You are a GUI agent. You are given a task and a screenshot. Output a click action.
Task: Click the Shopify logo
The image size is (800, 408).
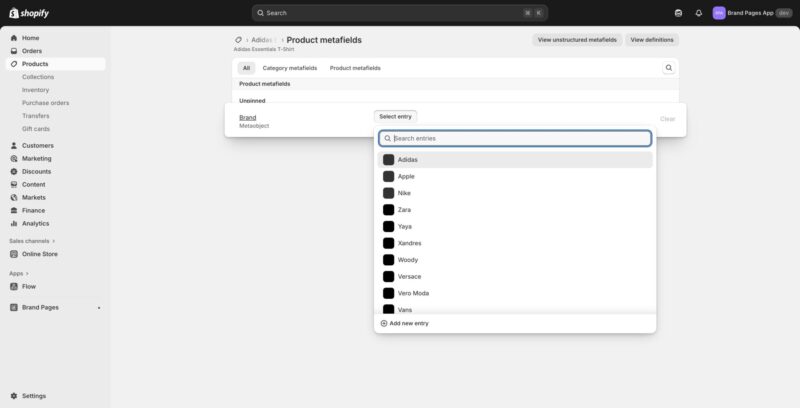point(29,13)
